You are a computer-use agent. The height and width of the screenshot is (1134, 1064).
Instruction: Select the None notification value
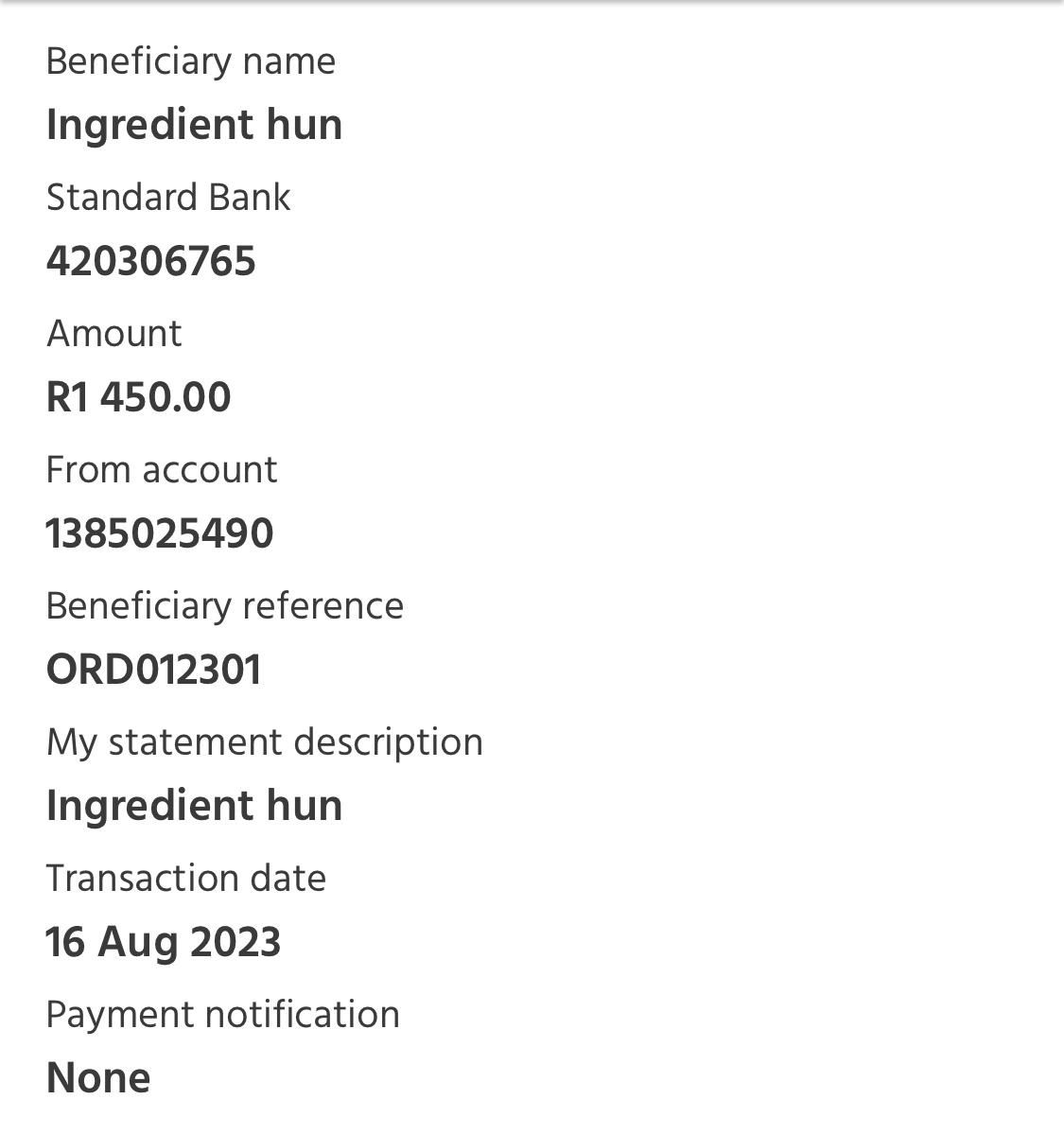(x=98, y=1078)
